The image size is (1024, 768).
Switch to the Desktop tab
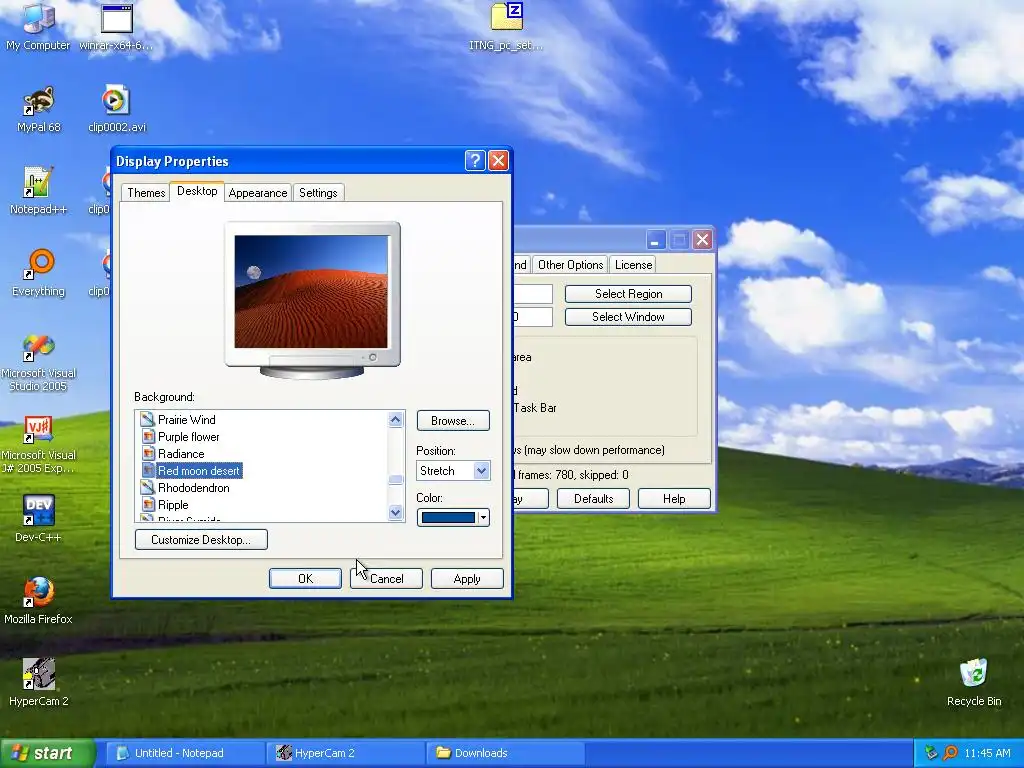pyautogui.click(x=197, y=191)
